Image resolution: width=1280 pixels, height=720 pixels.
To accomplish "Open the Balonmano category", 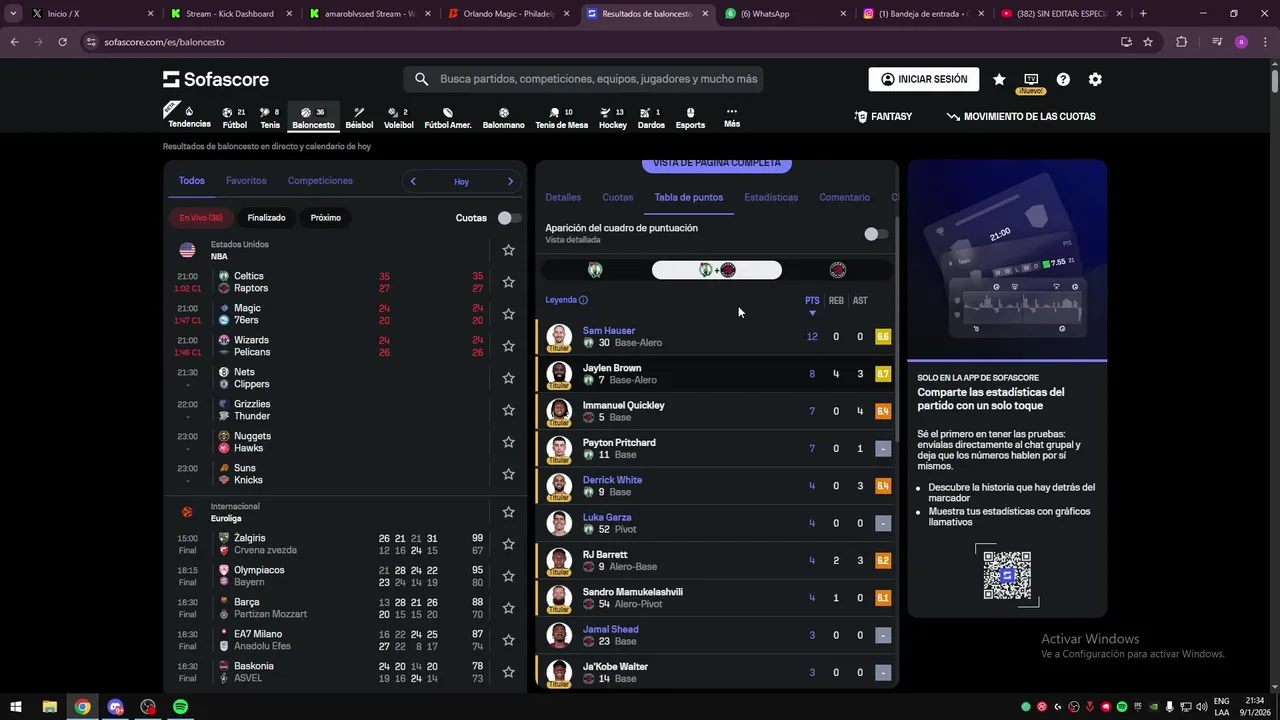I will pyautogui.click(x=503, y=118).
